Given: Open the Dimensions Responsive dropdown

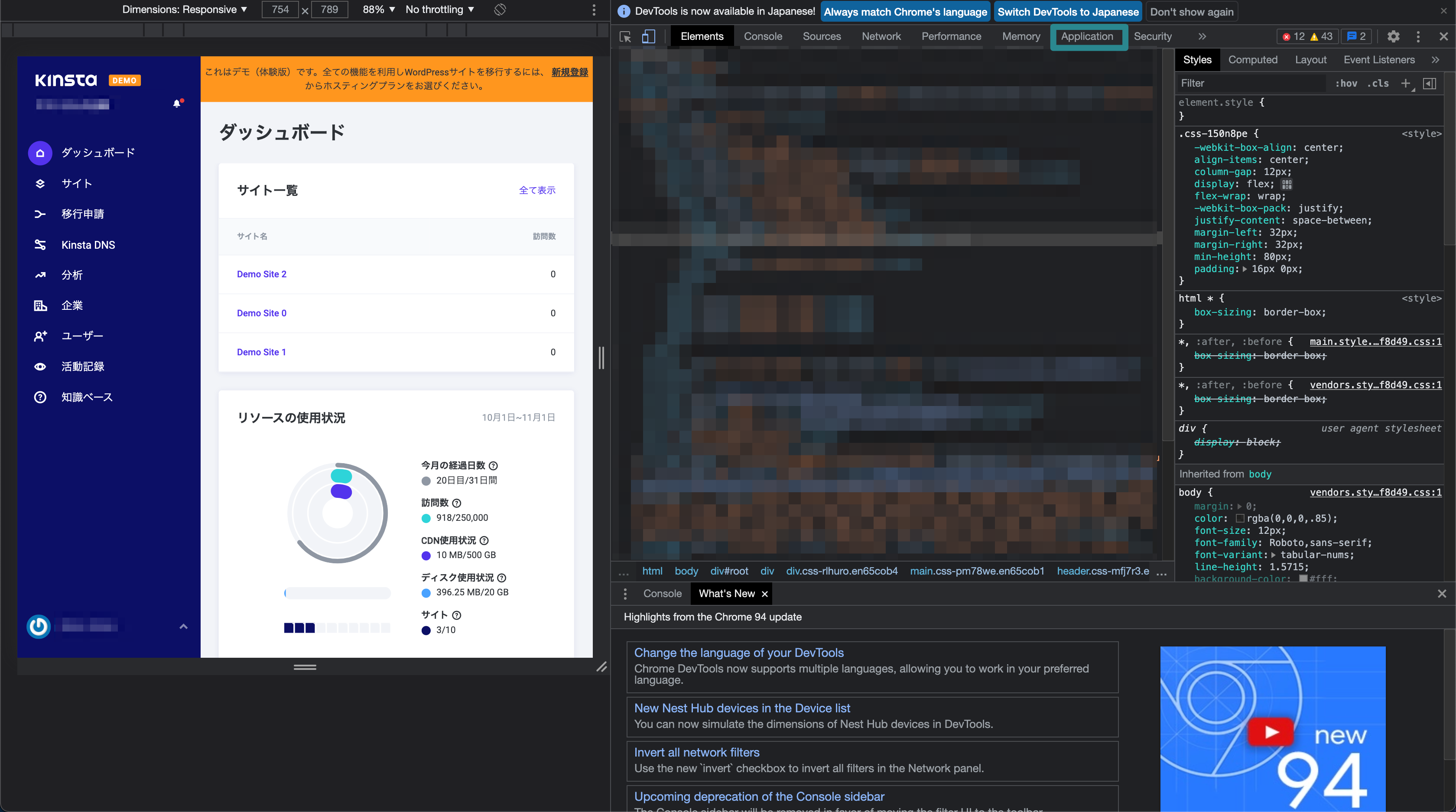Looking at the screenshot, I should [x=184, y=10].
